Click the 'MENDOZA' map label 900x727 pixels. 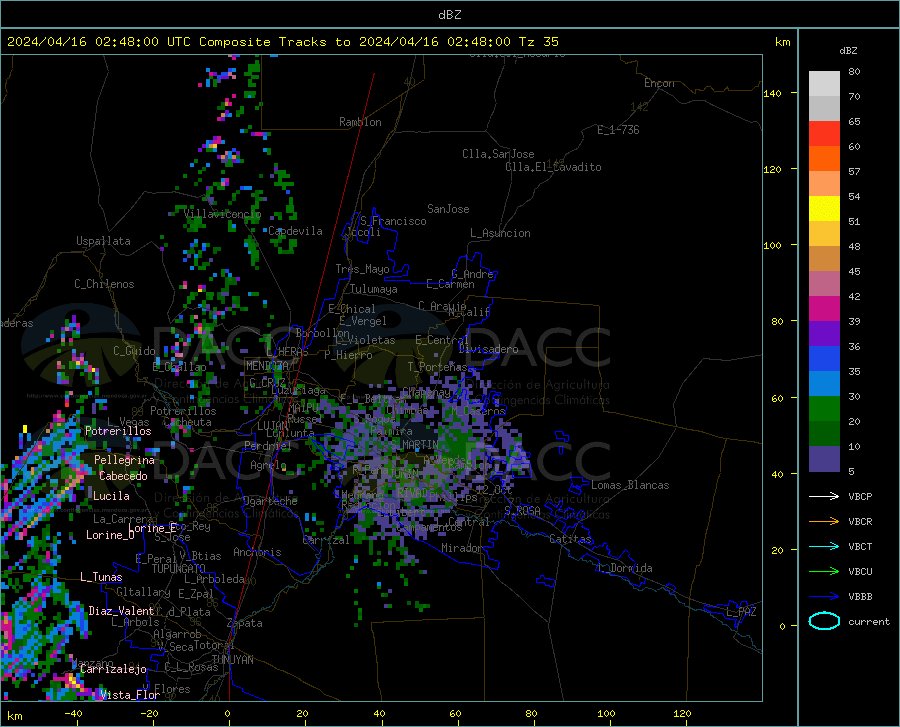coord(267,366)
